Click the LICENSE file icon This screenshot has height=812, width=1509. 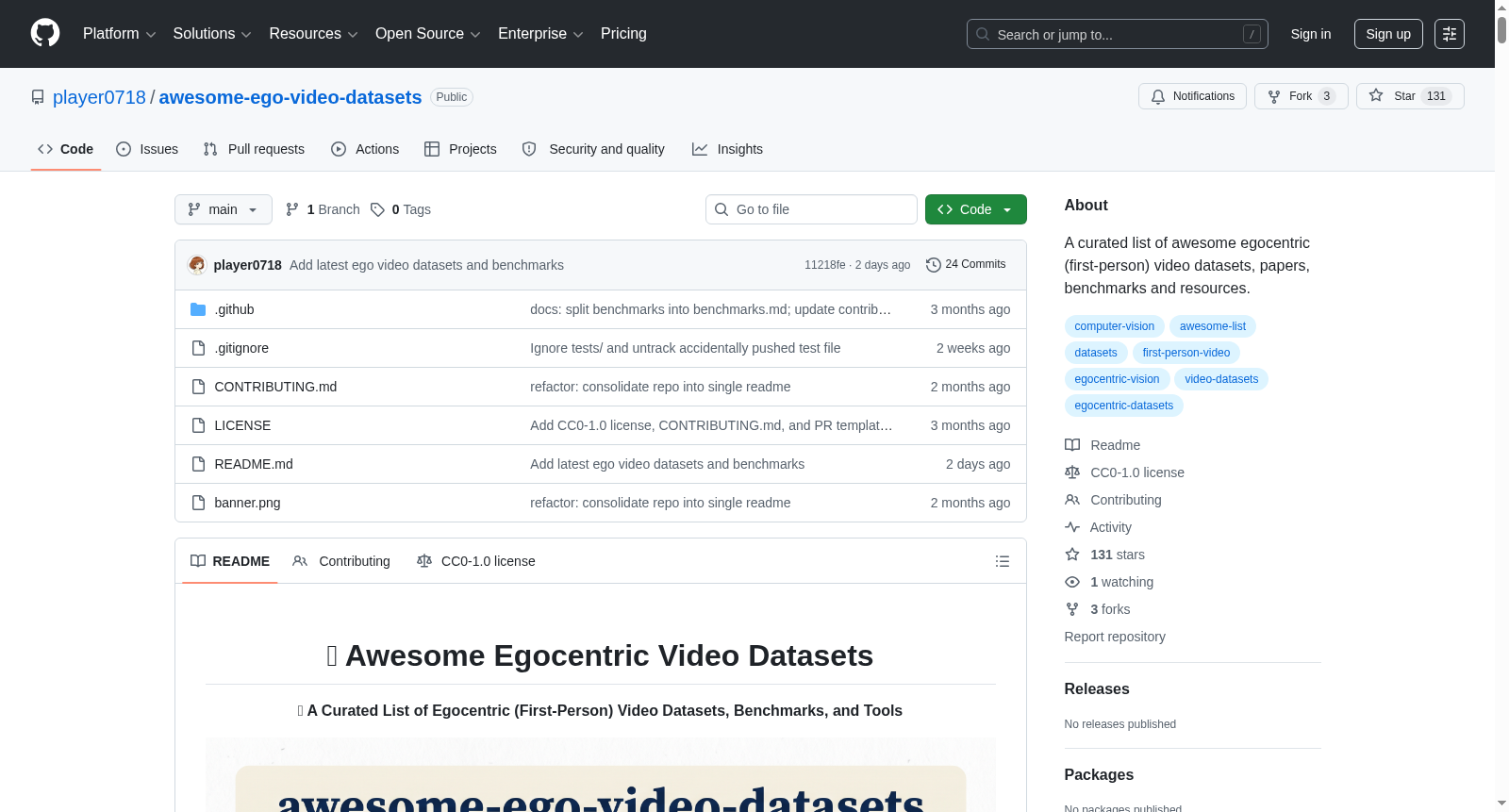(198, 425)
